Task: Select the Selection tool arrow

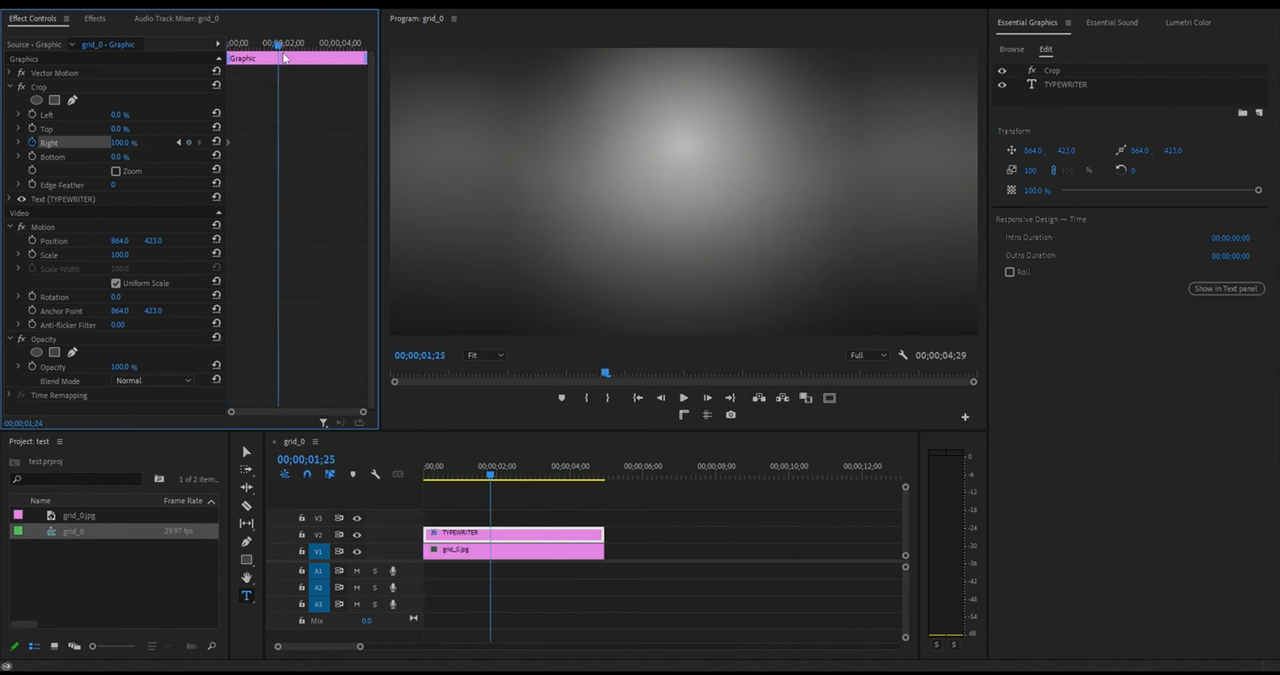Action: (x=246, y=452)
